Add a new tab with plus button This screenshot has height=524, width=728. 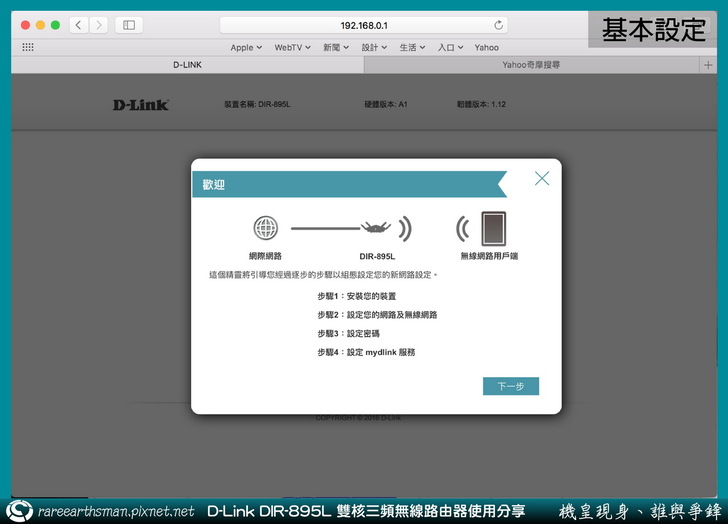pyautogui.click(x=708, y=64)
